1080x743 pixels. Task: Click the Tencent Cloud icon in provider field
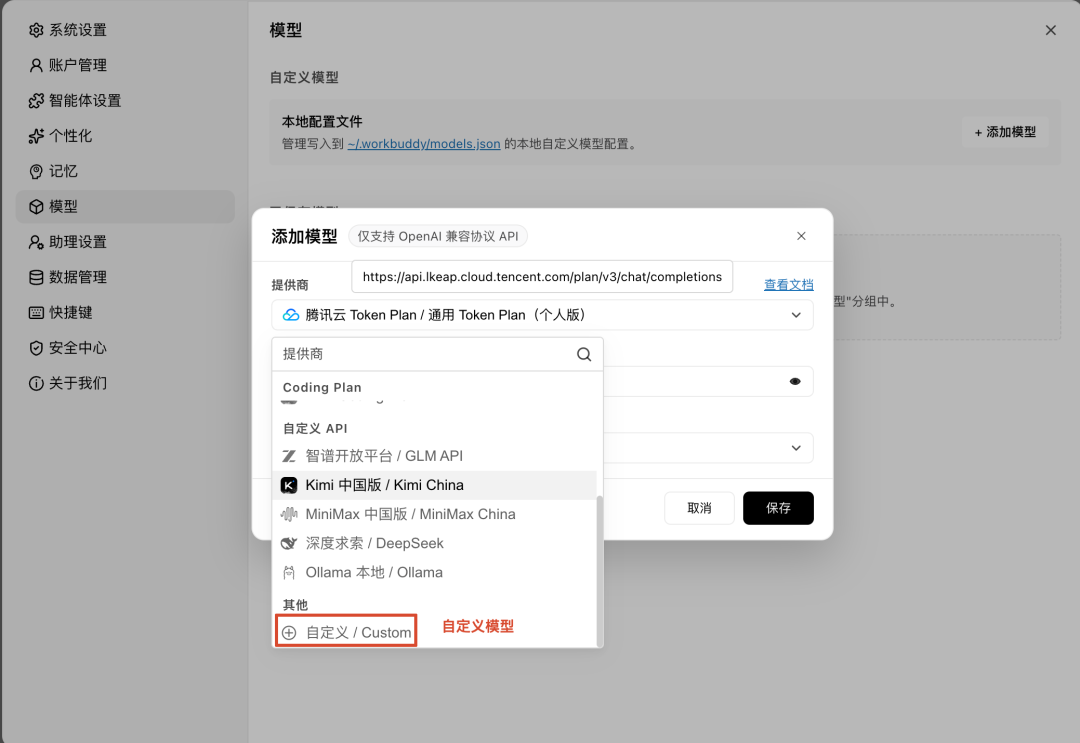click(291, 315)
